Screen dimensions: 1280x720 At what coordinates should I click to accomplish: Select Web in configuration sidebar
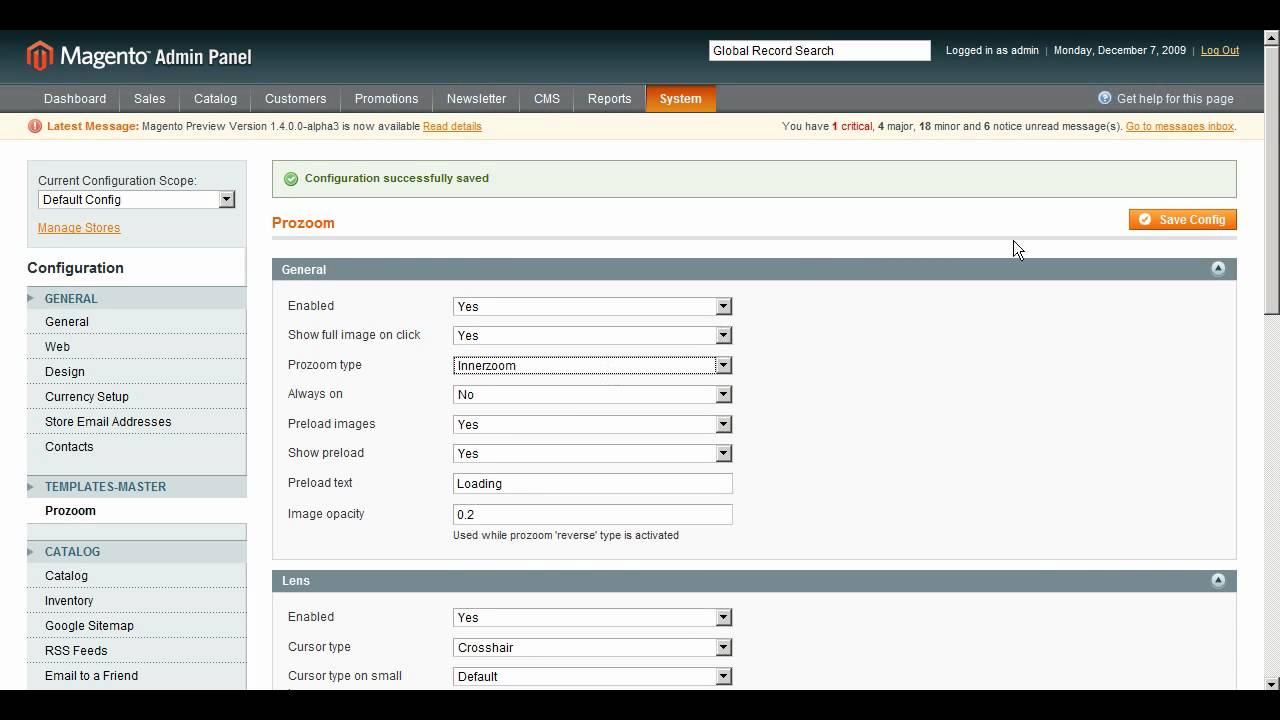click(x=57, y=347)
